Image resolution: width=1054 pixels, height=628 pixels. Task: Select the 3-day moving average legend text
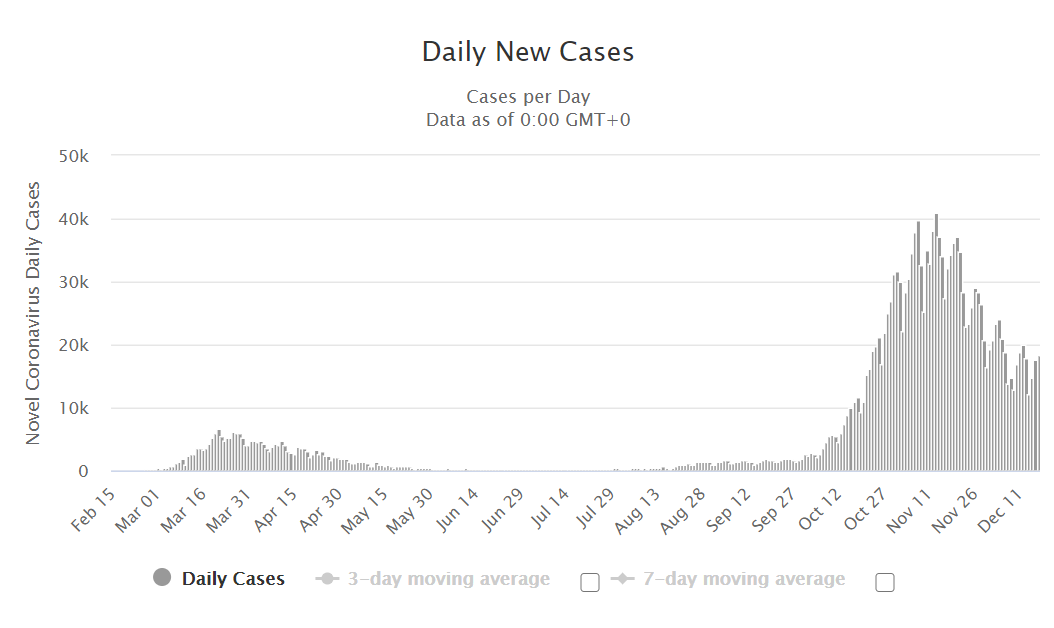448,579
